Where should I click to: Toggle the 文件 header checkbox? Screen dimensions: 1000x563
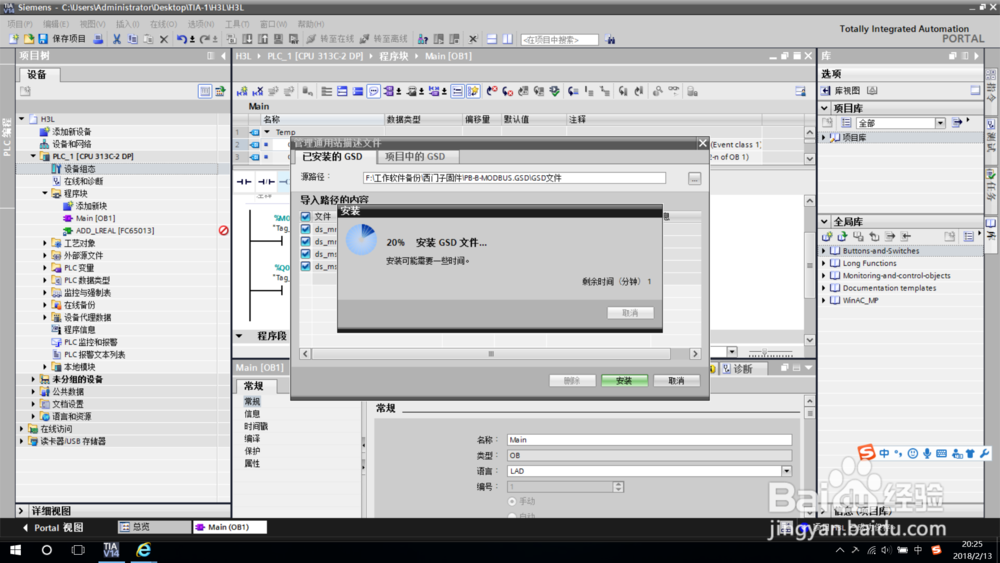coord(305,217)
